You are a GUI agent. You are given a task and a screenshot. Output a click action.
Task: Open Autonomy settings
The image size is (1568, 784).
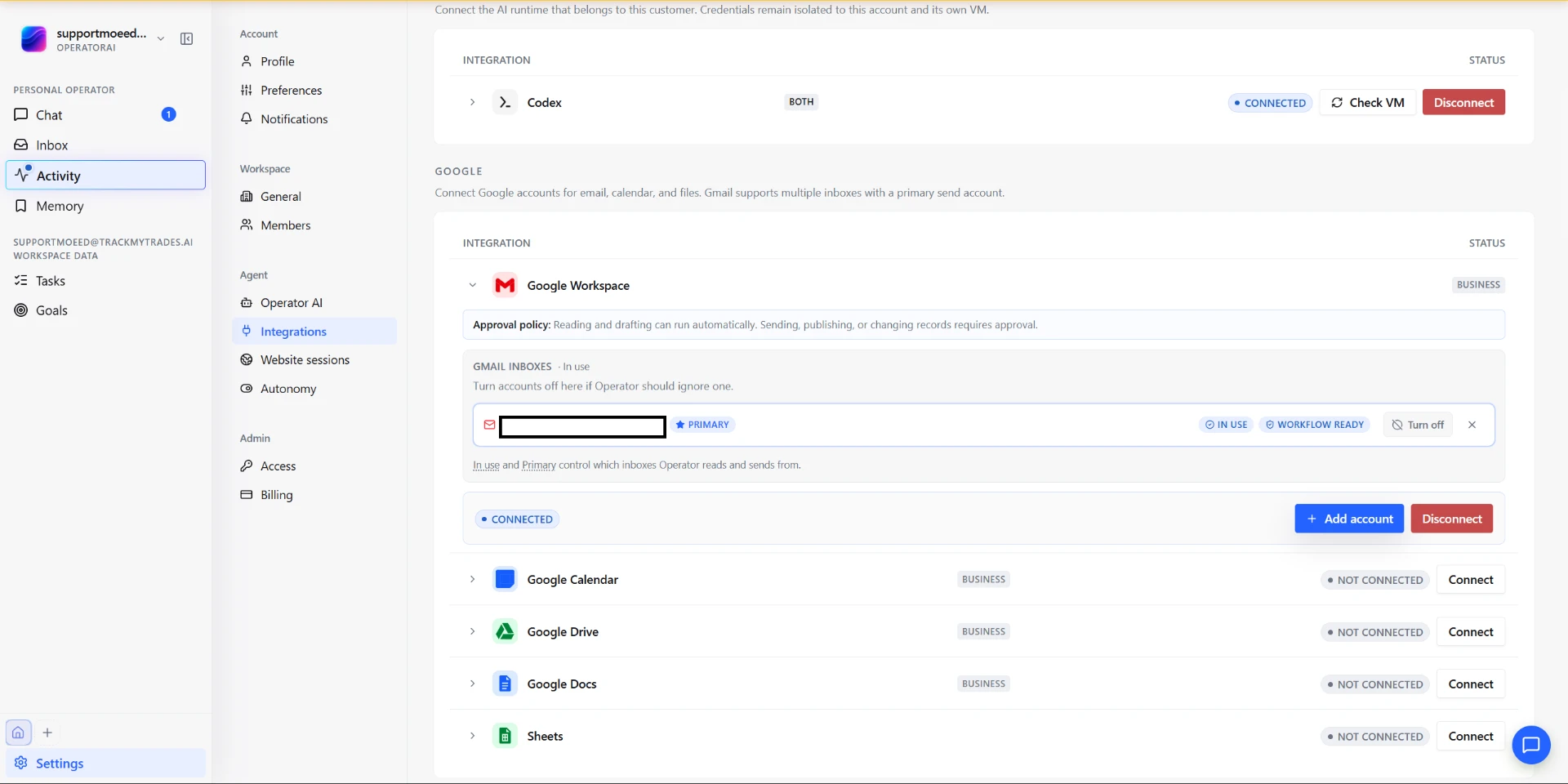coord(314,389)
